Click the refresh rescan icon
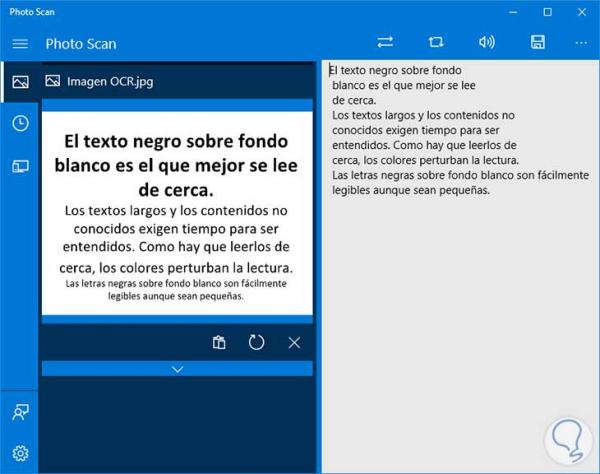Image resolution: width=600 pixels, height=474 pixels. click(x=256, y=342)
